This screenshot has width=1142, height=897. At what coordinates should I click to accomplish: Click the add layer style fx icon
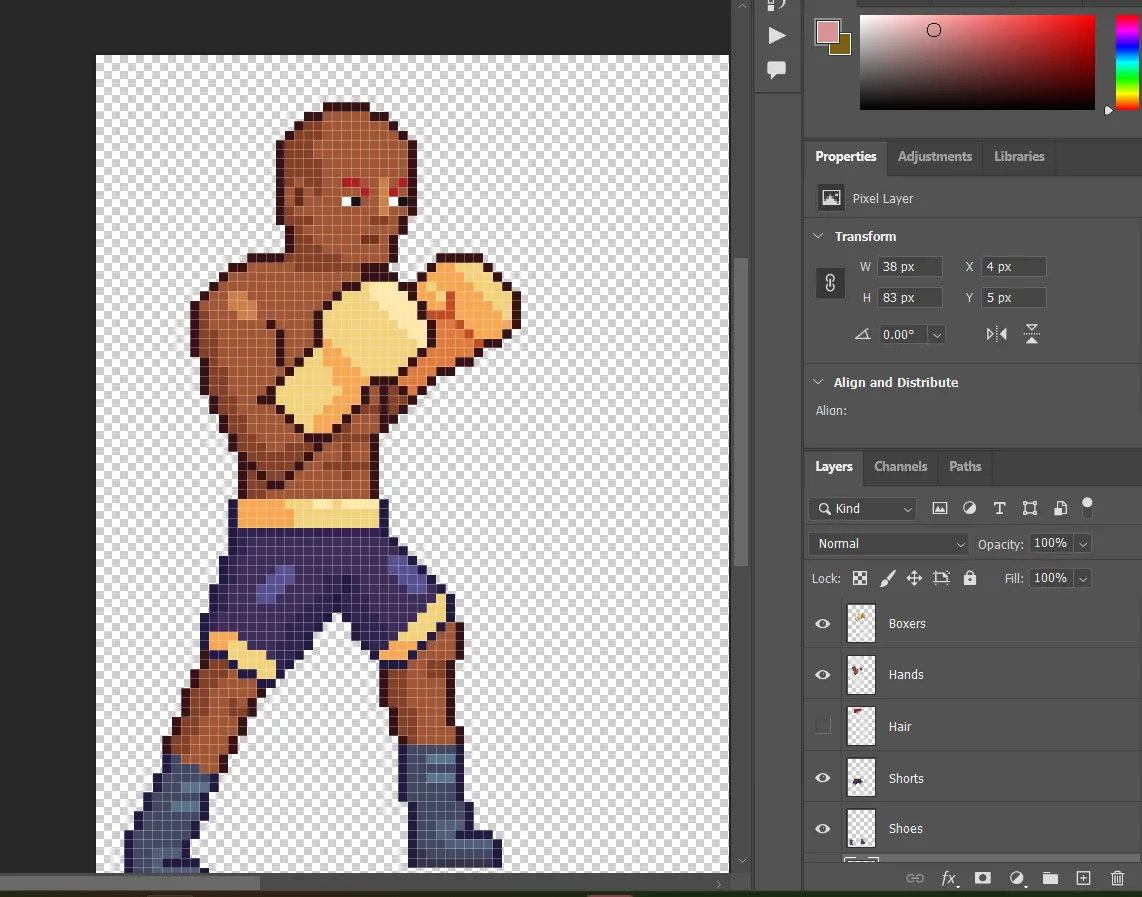click(948, 878)
